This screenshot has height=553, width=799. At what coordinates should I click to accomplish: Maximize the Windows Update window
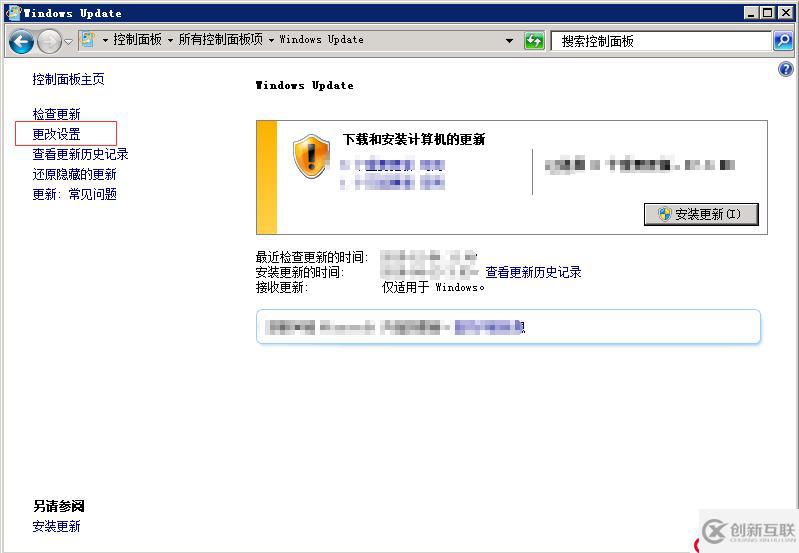click(767, 13)
